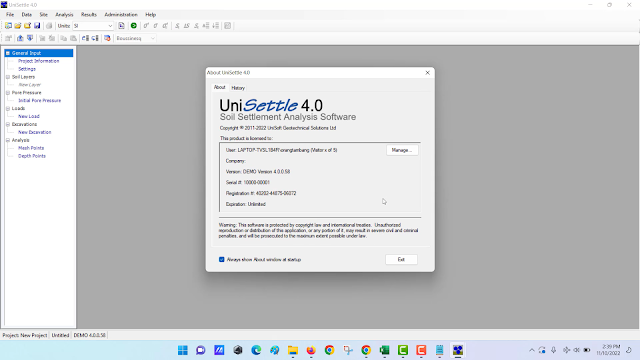This screenshot has height=360, width=640.
Task: Open Microsoft Edge from the taskbar
Action: 256,350
